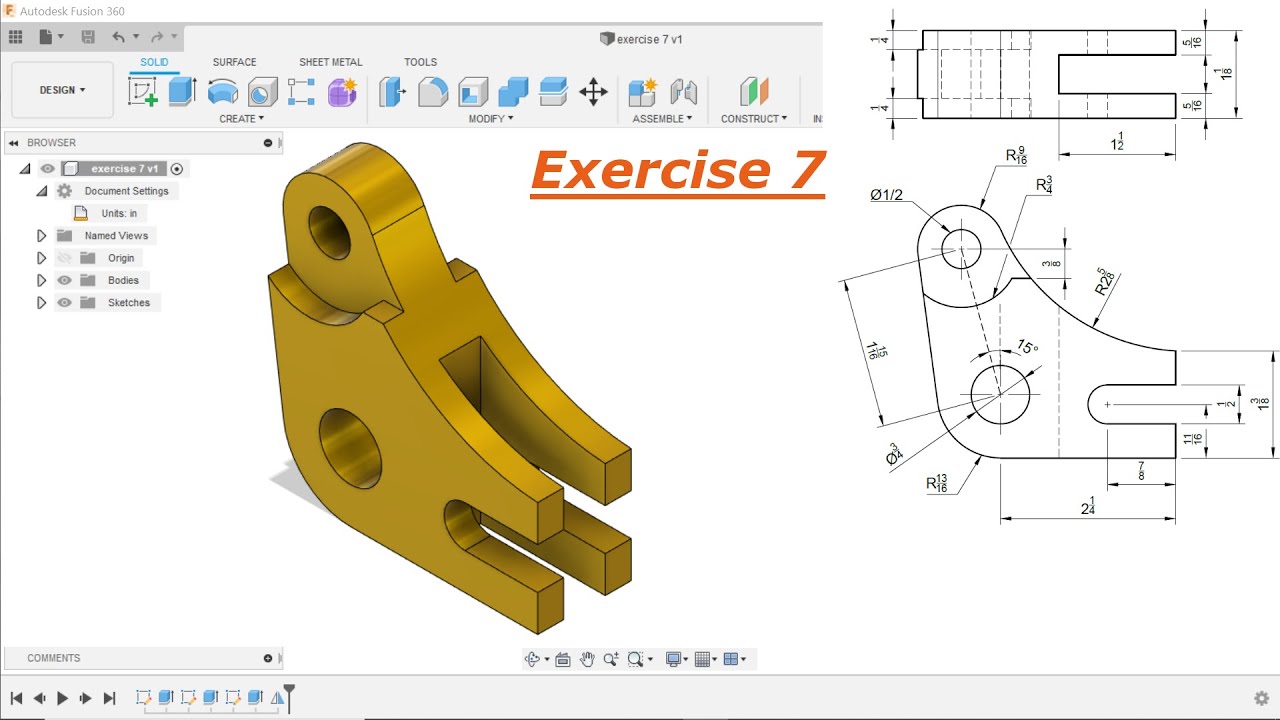Select the Fillet tool
Screen dimensions: 1280x720
click(x=433, y=92)
